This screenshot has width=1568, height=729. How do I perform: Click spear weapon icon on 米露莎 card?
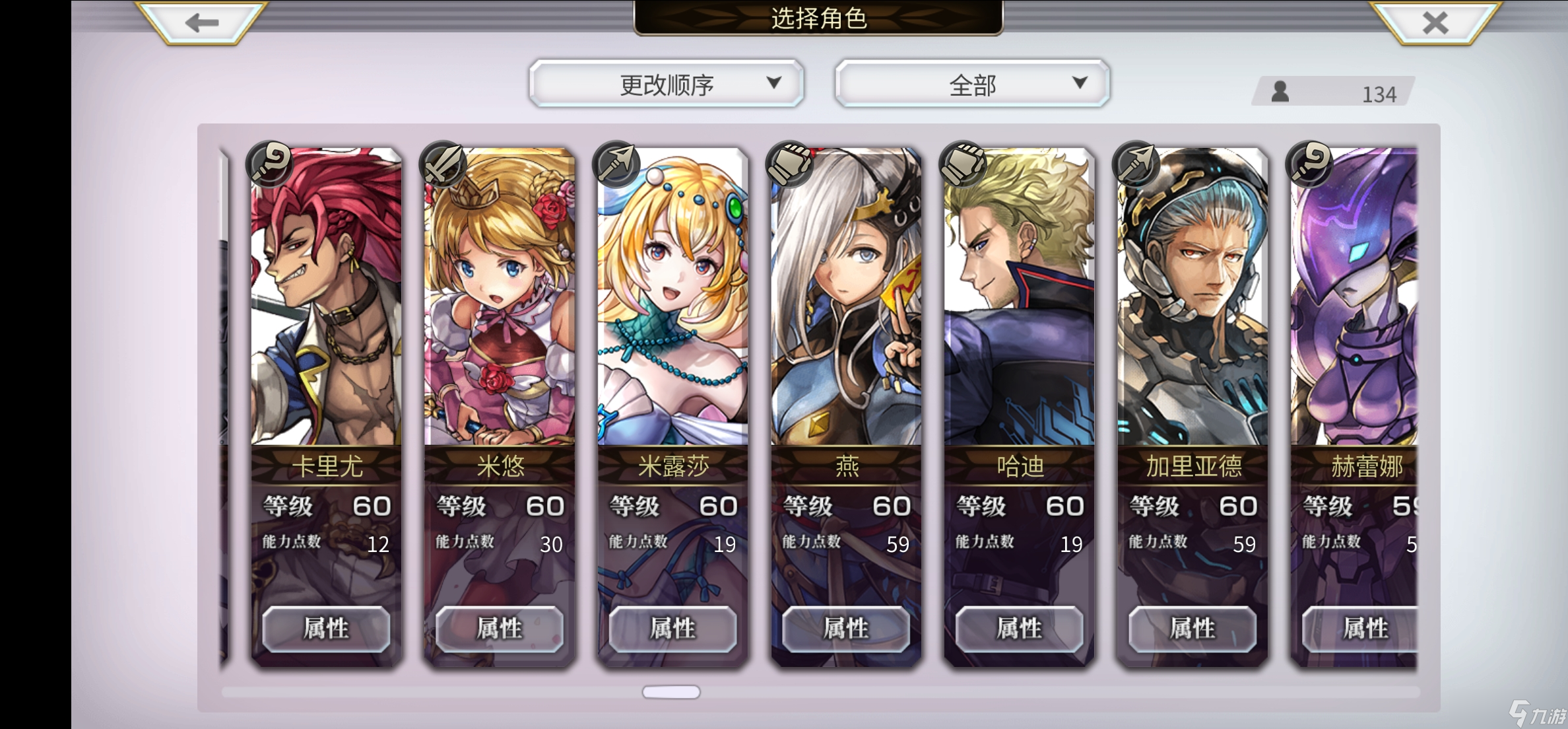point(616,164)
